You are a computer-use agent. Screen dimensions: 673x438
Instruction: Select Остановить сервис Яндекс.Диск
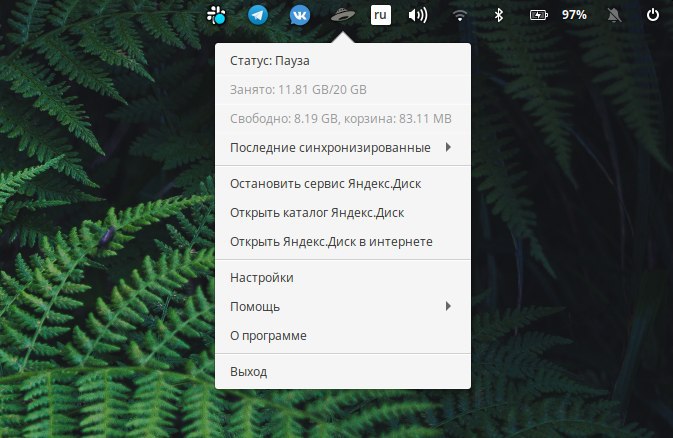point(343,184)
